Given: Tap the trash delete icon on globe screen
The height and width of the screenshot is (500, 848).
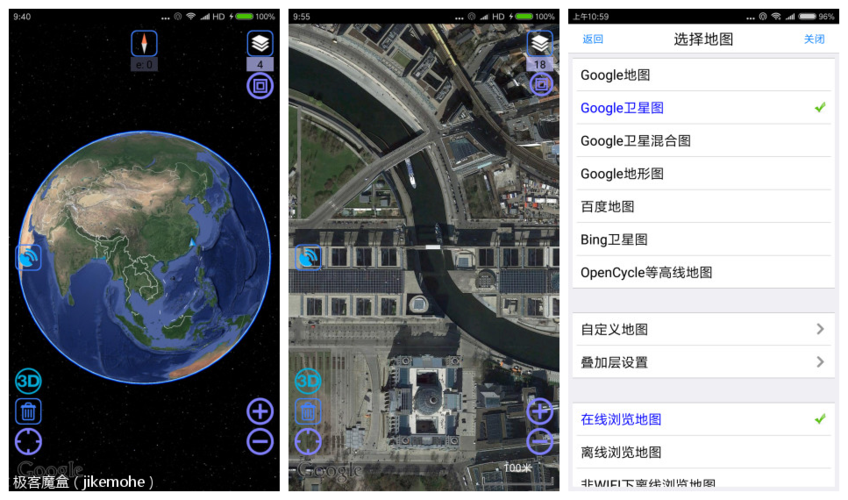Looking at the screenshot, I should pos(28,412).
